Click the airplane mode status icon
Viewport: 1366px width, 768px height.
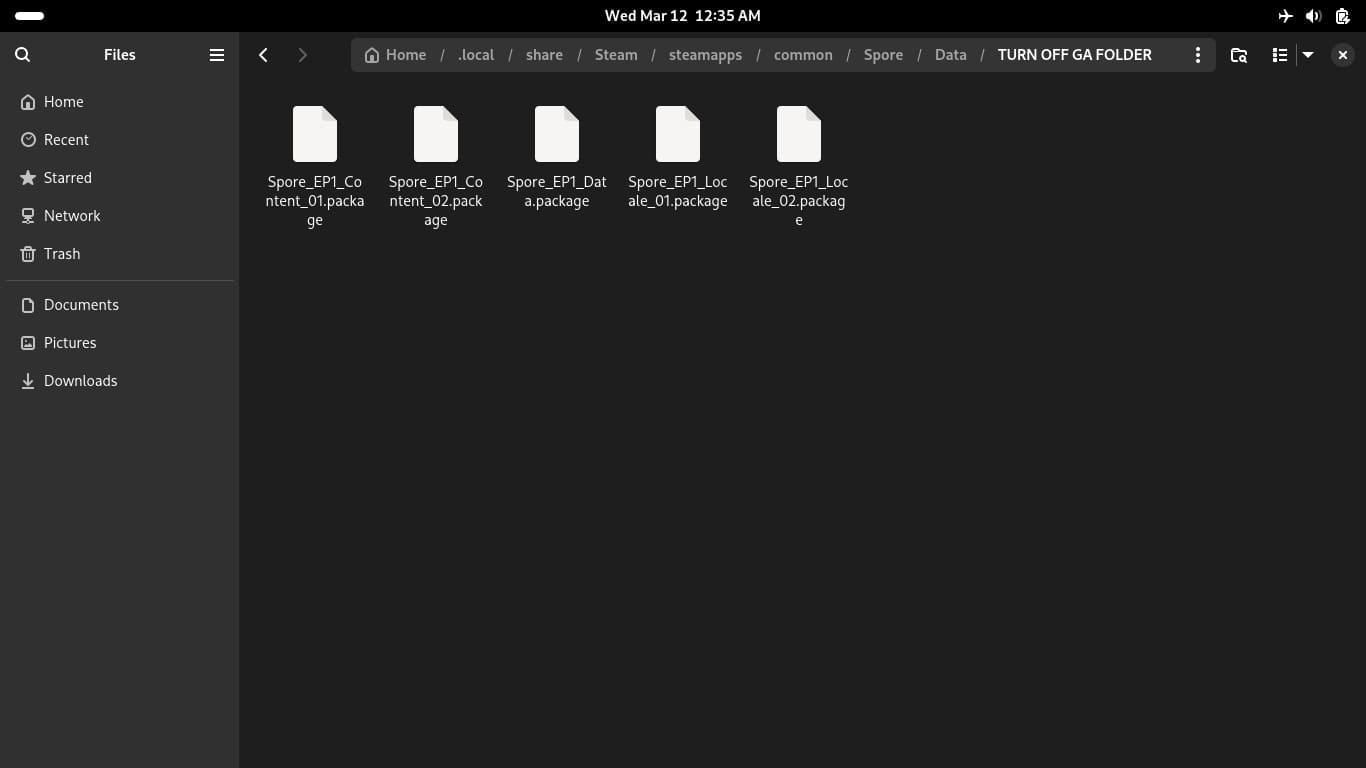[x=1286, y=16]
